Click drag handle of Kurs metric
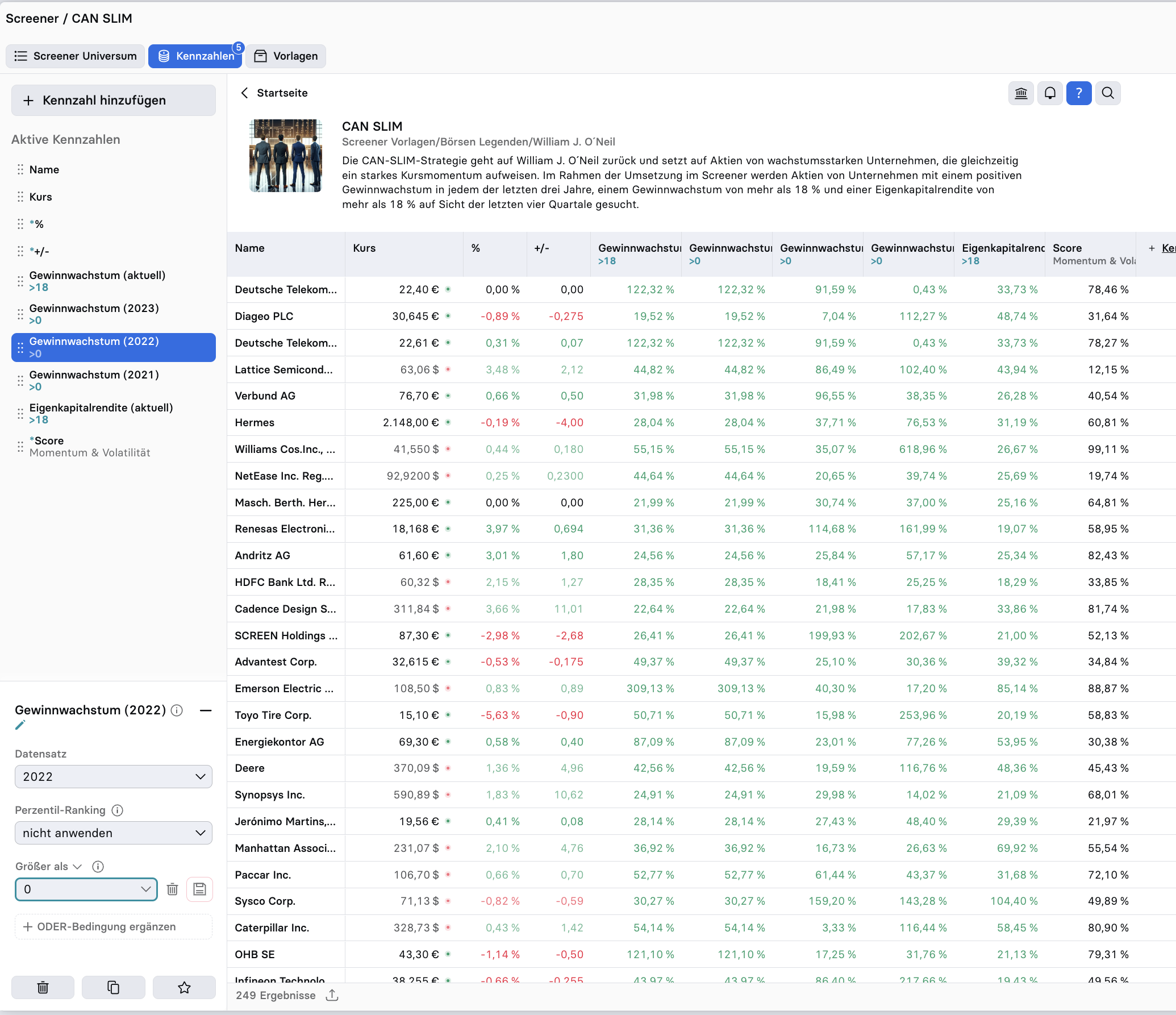 20,197
